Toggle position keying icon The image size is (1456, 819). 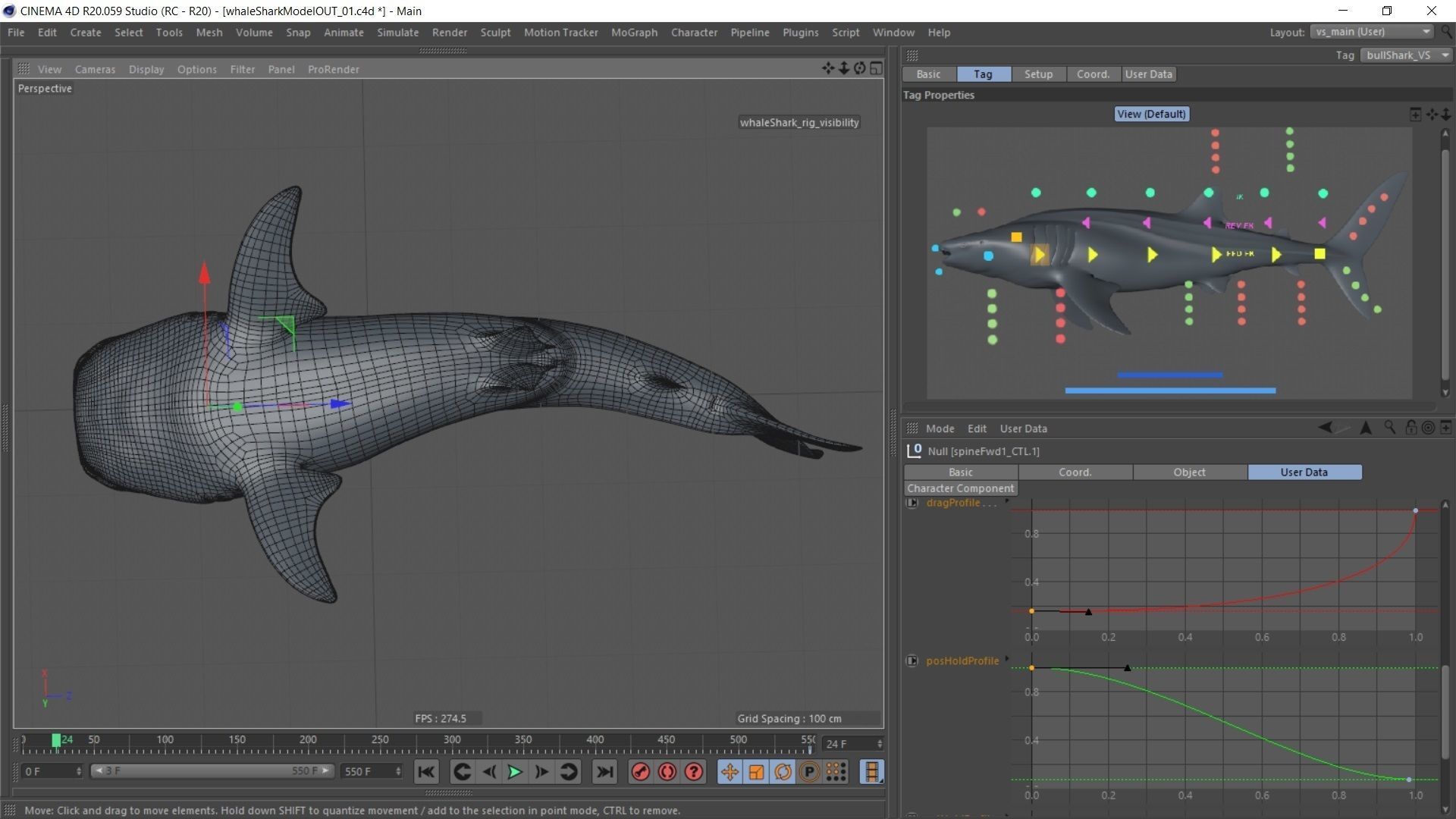(x=730, y=772)
